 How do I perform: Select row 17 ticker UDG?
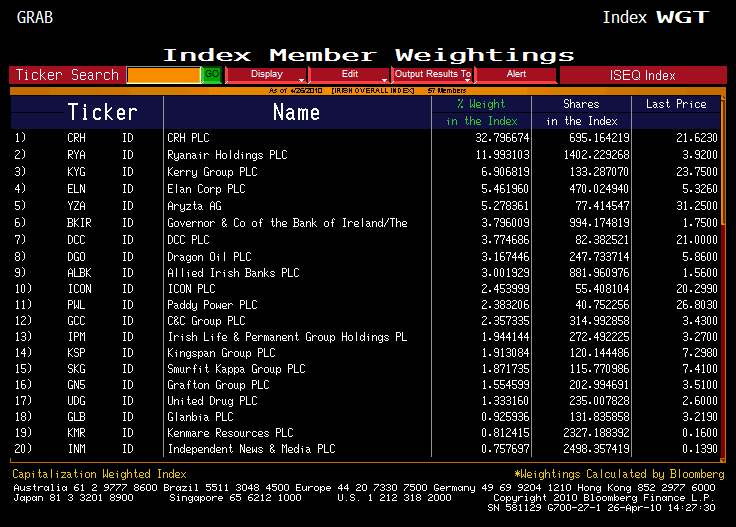pos(77,401)
